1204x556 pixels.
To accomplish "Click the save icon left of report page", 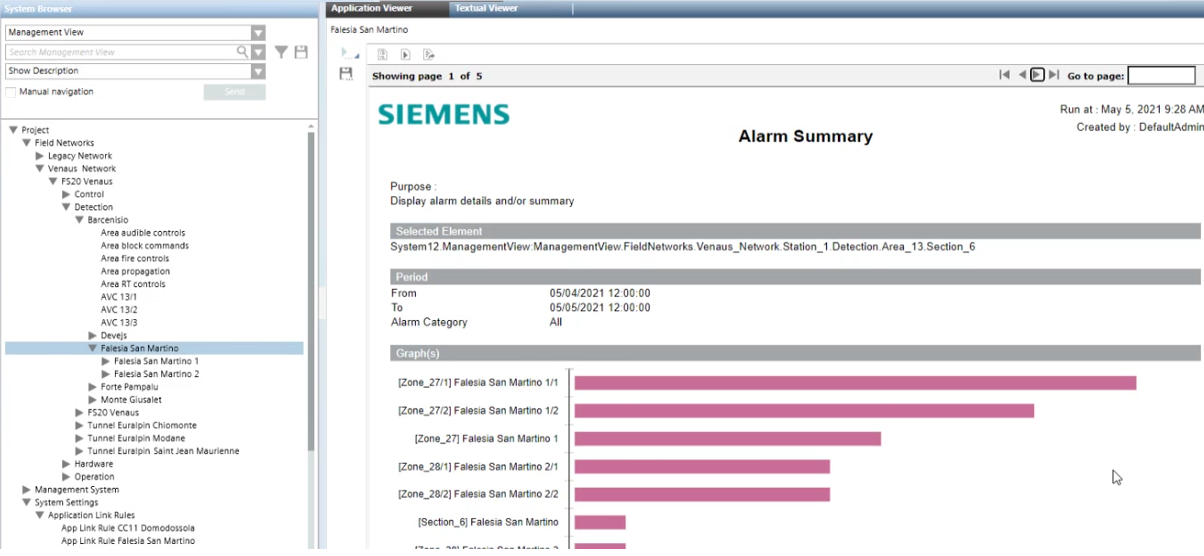I will 346,74.
